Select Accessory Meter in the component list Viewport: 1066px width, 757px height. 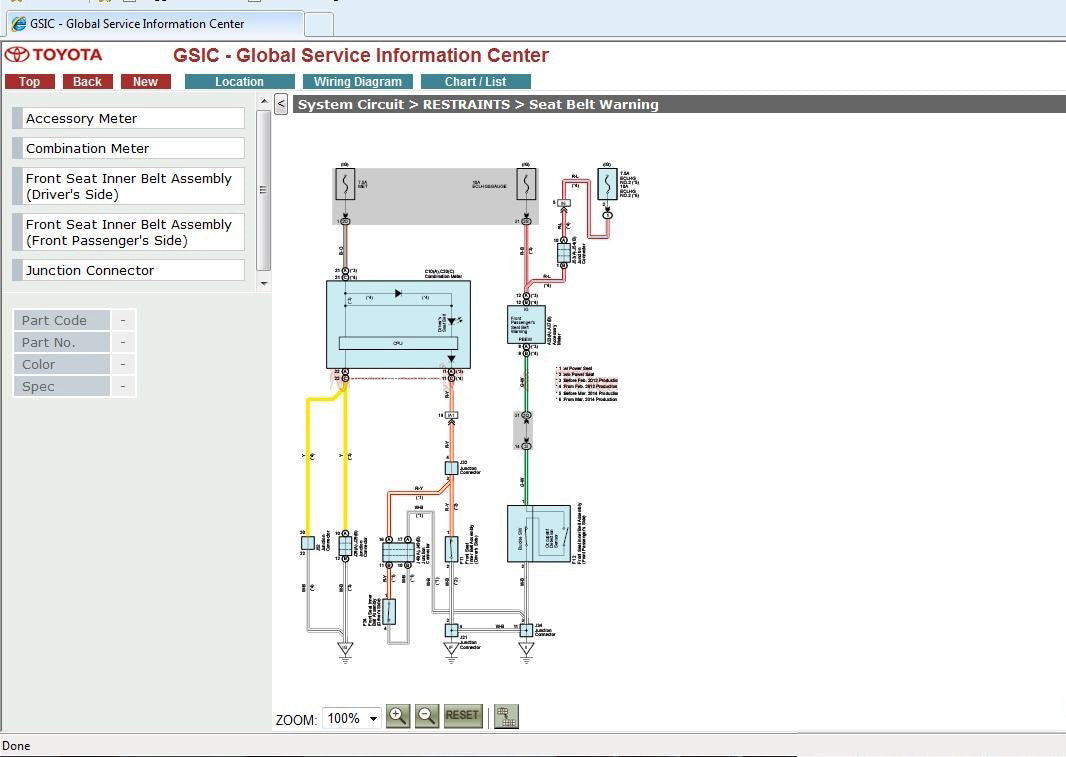tap(129, 118)
